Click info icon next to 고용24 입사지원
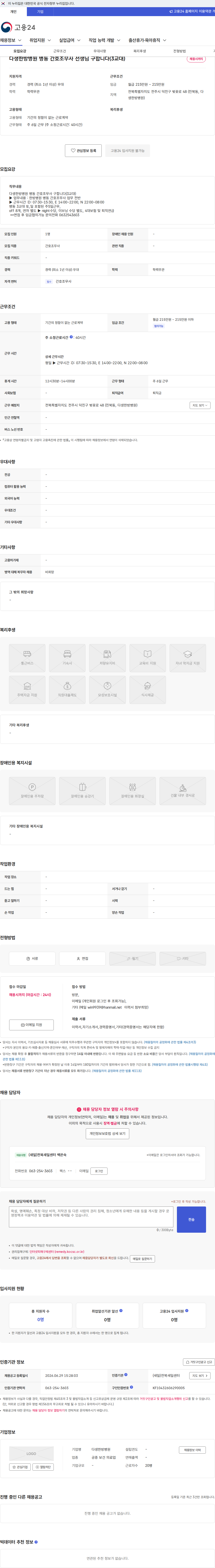This screenshot has height=1568, width=215. pos(186,1311)
